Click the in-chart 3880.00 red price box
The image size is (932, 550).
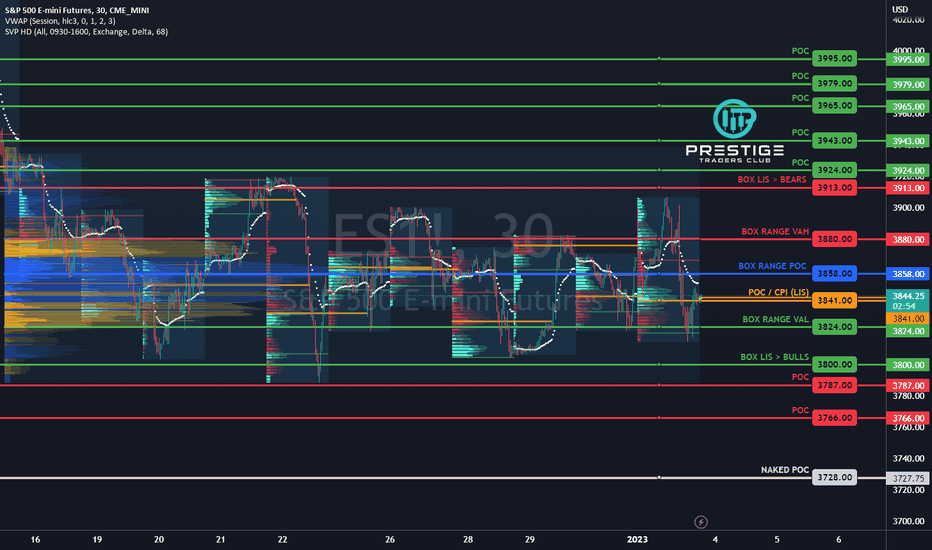pyautogui.click(x=835, y=239)
